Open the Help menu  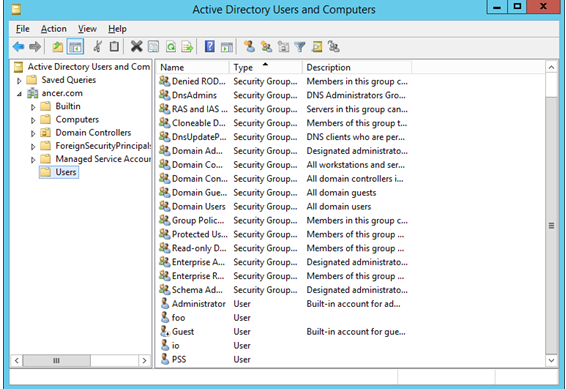point(117,29)
